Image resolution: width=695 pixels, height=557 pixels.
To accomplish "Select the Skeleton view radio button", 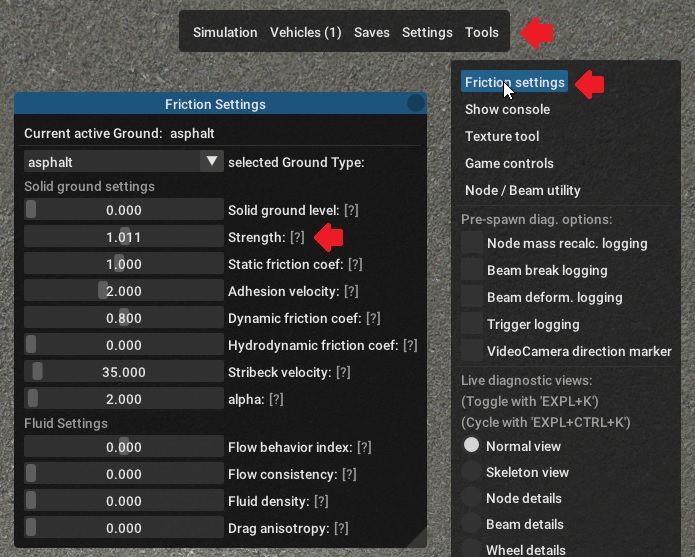I will pos(471,472).
